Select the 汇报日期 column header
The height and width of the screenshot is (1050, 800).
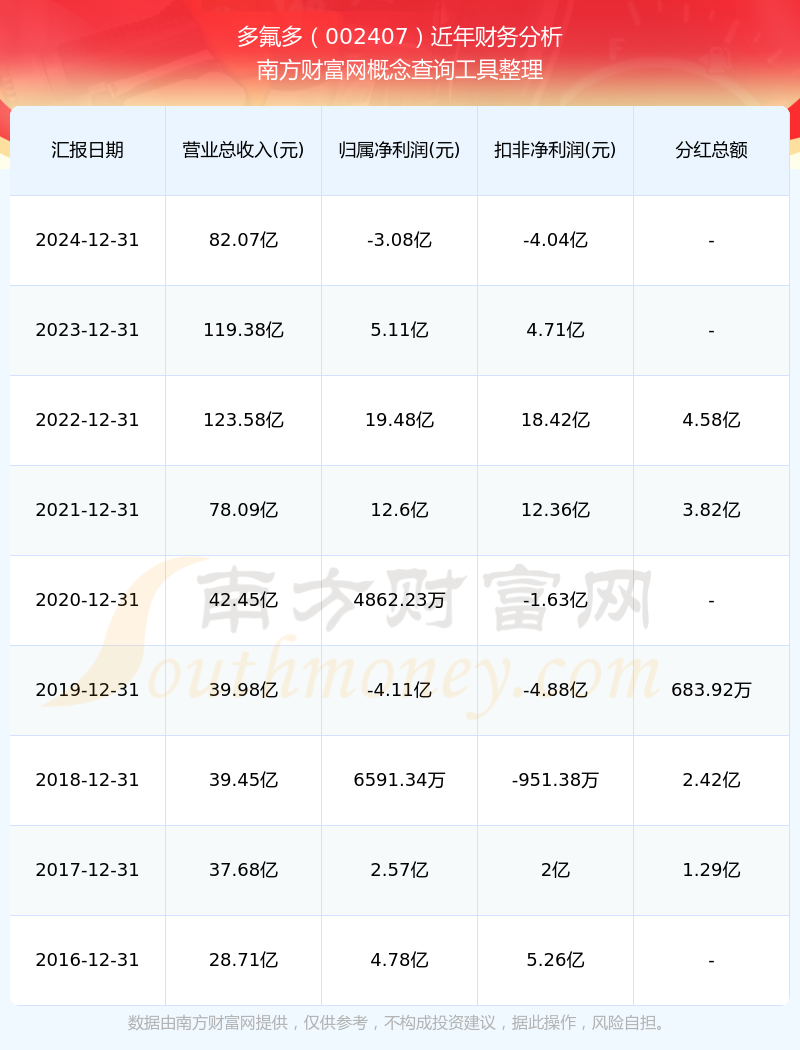(88, 150)
